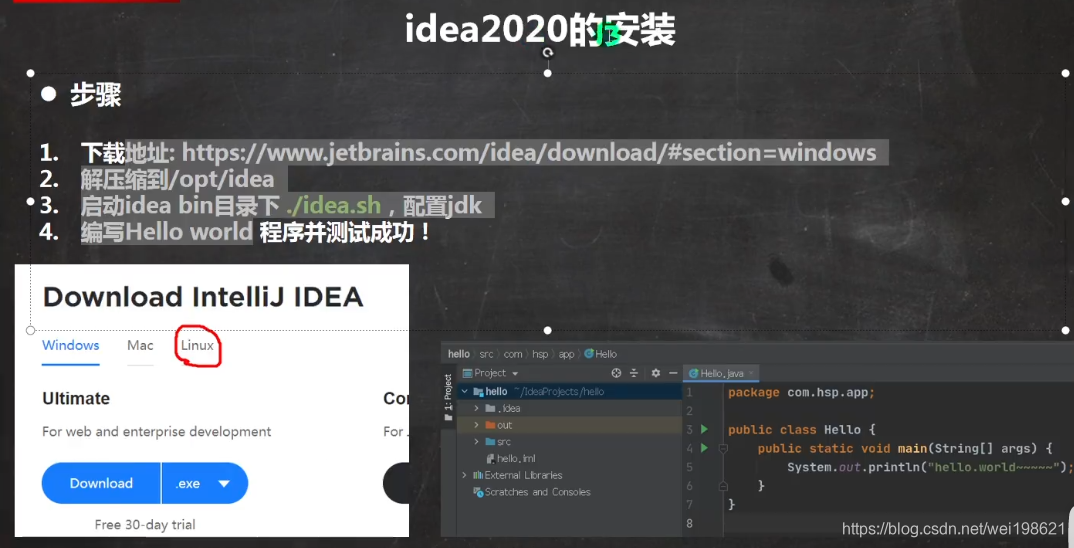1074x548 pixels.
Task: Click line number 8 in the gutter
Action: pos(690,523)
